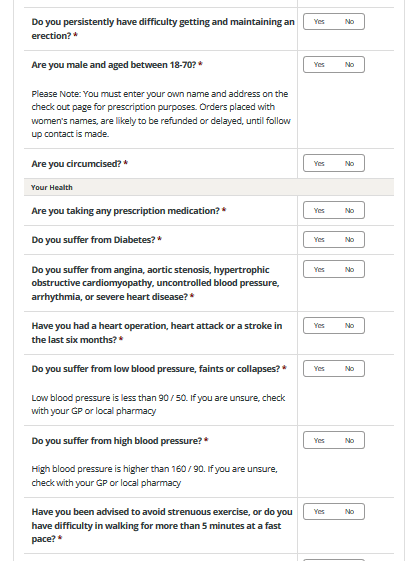Answer No to low blood pressure question
The image size is (417, 561).
click(349, 369)
